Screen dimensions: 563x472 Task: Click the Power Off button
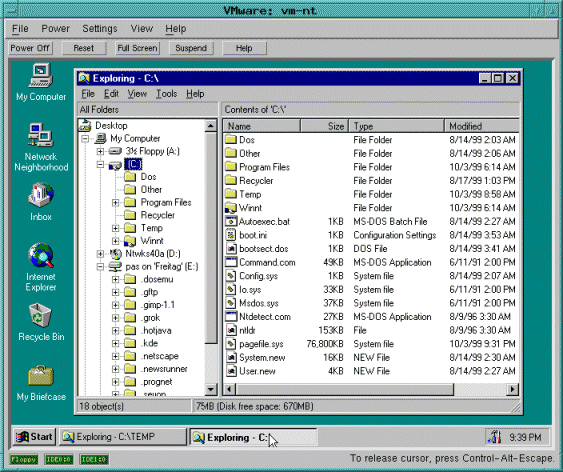pos(30,48)
